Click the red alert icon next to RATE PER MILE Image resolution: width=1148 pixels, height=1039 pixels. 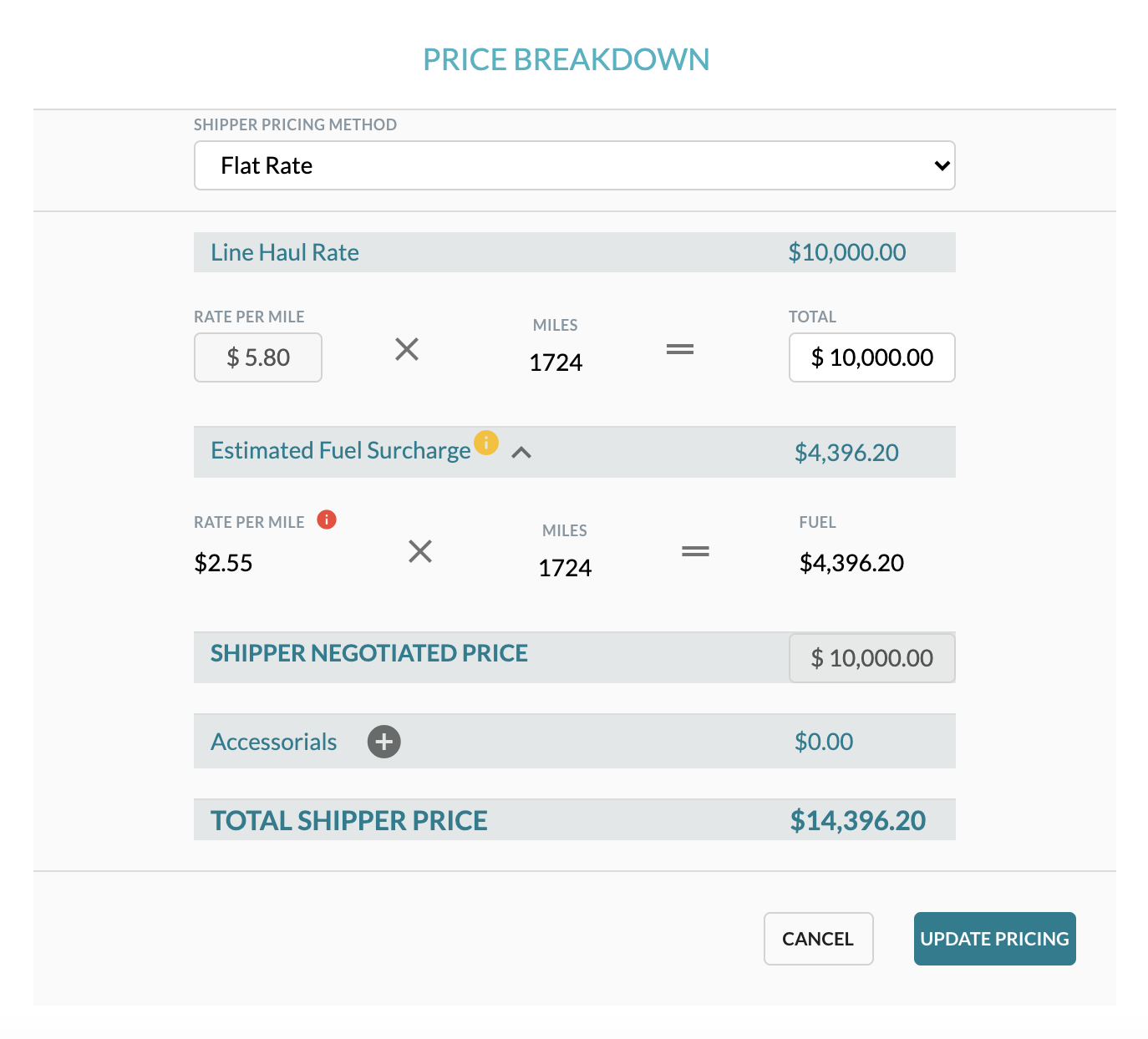tap(327, 519)
